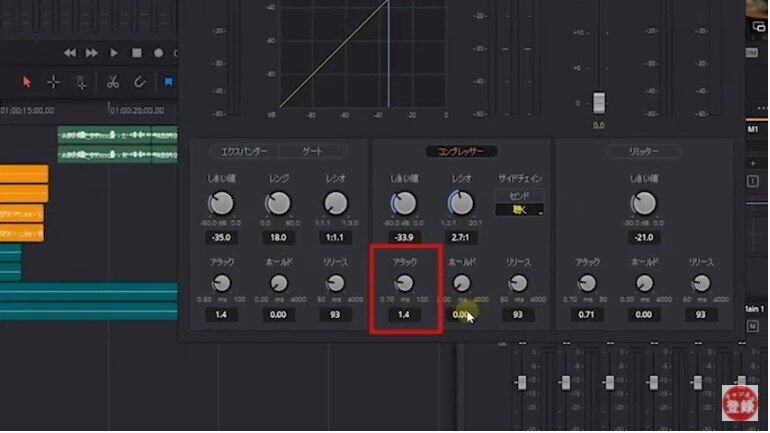Arm recording with the round record button

pos(158,53)
